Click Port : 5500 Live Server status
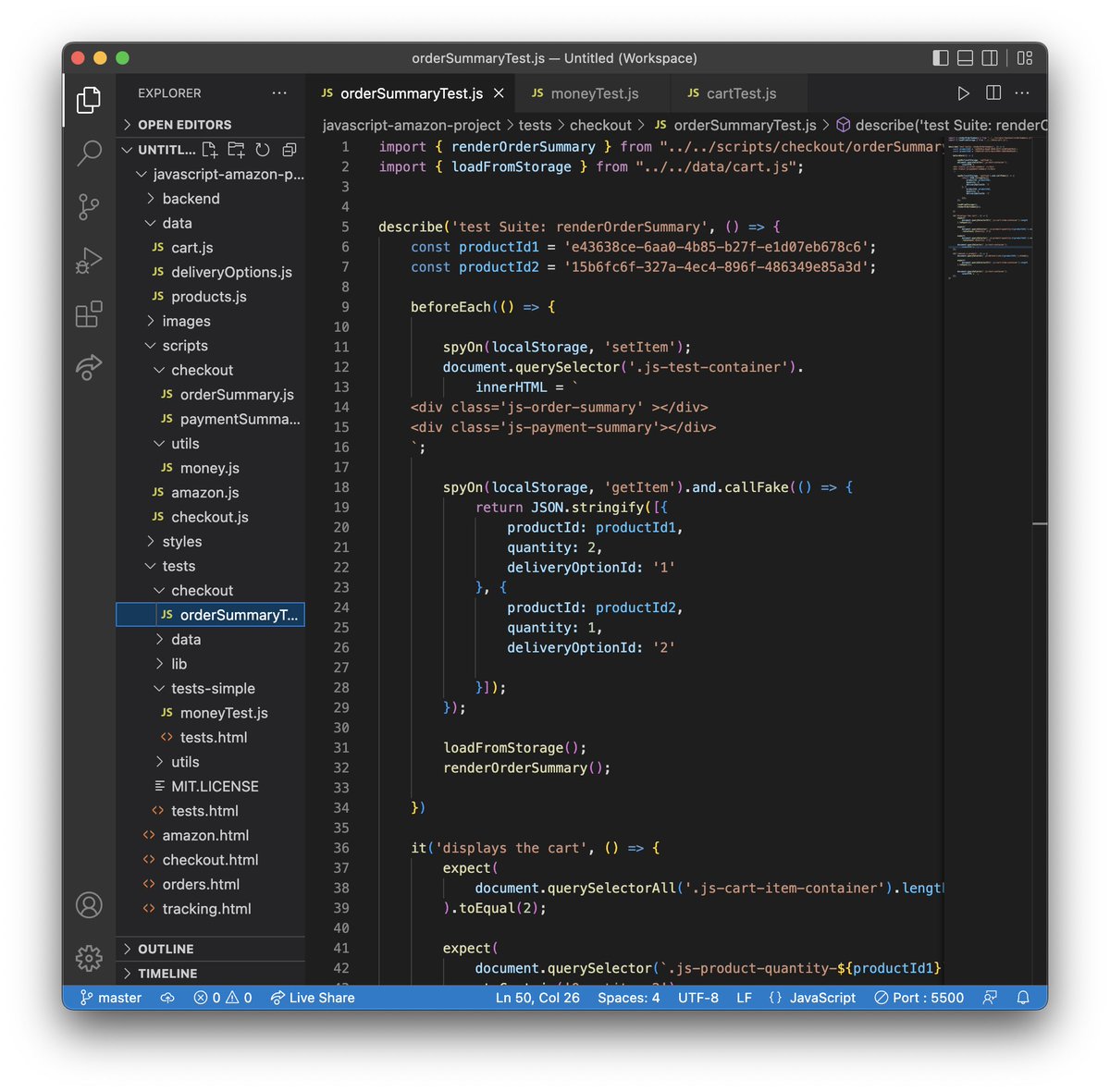 click(x=919, y=998)
